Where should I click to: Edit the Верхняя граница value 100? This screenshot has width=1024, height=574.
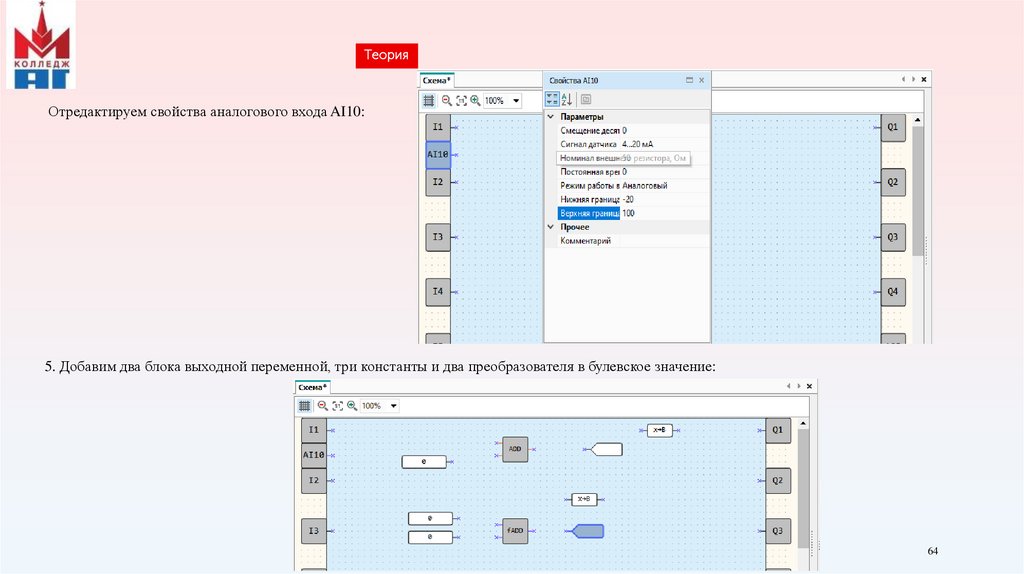pyautogui.click(x=664, y=214)
